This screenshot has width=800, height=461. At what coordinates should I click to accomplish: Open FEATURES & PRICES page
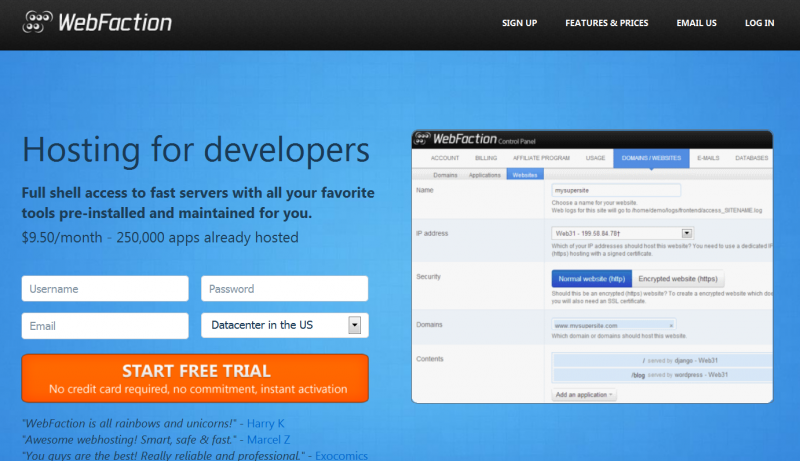(607, 23)
